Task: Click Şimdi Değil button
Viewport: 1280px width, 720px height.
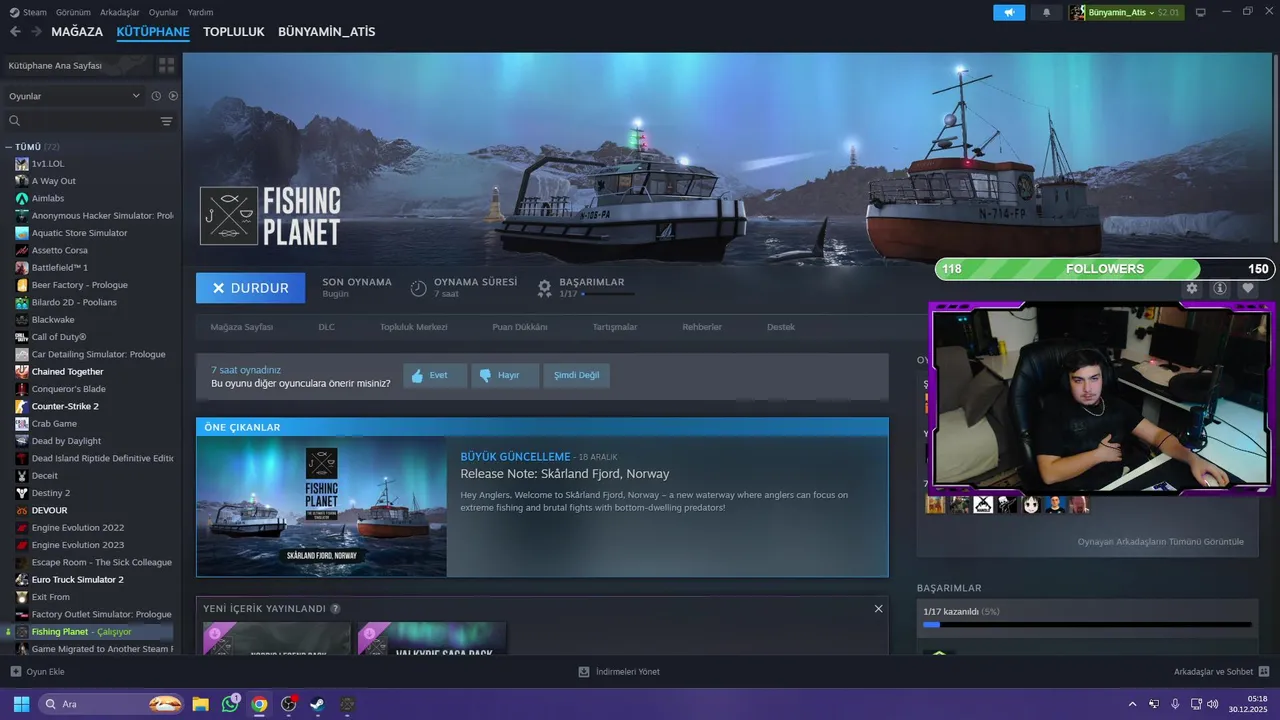Action: click(577, 376)
